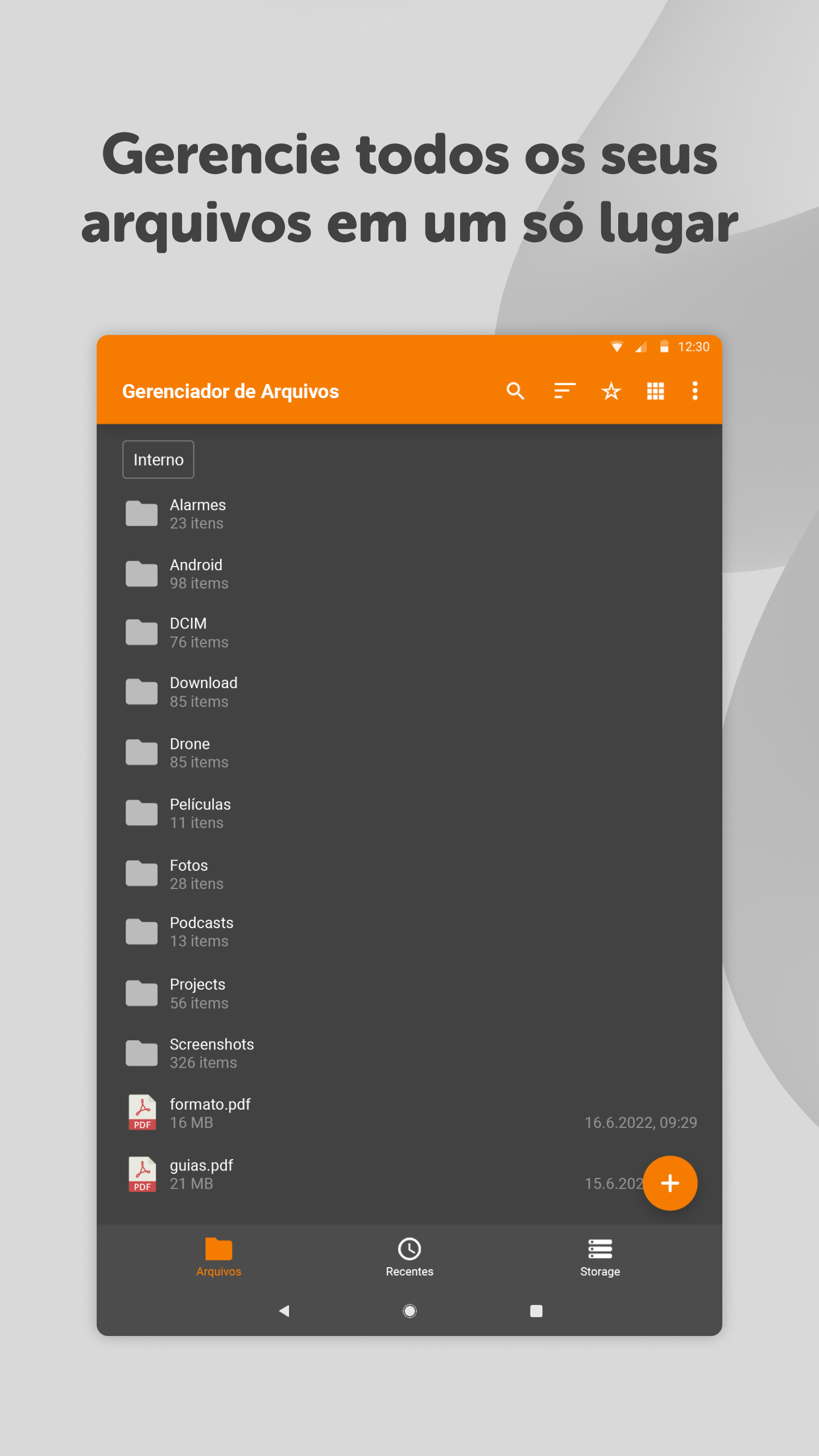
Task: Click the 16.6.2022, 09:29 date text
Action: tap(641, 1123)
